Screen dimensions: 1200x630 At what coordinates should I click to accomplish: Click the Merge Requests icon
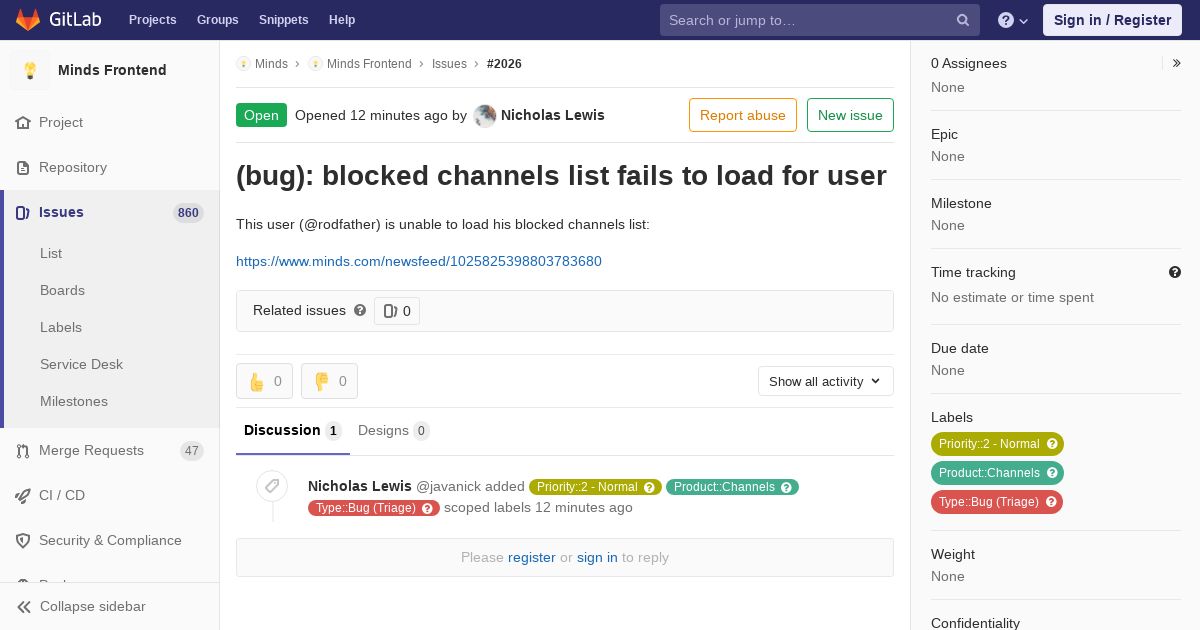pos(23,451)
